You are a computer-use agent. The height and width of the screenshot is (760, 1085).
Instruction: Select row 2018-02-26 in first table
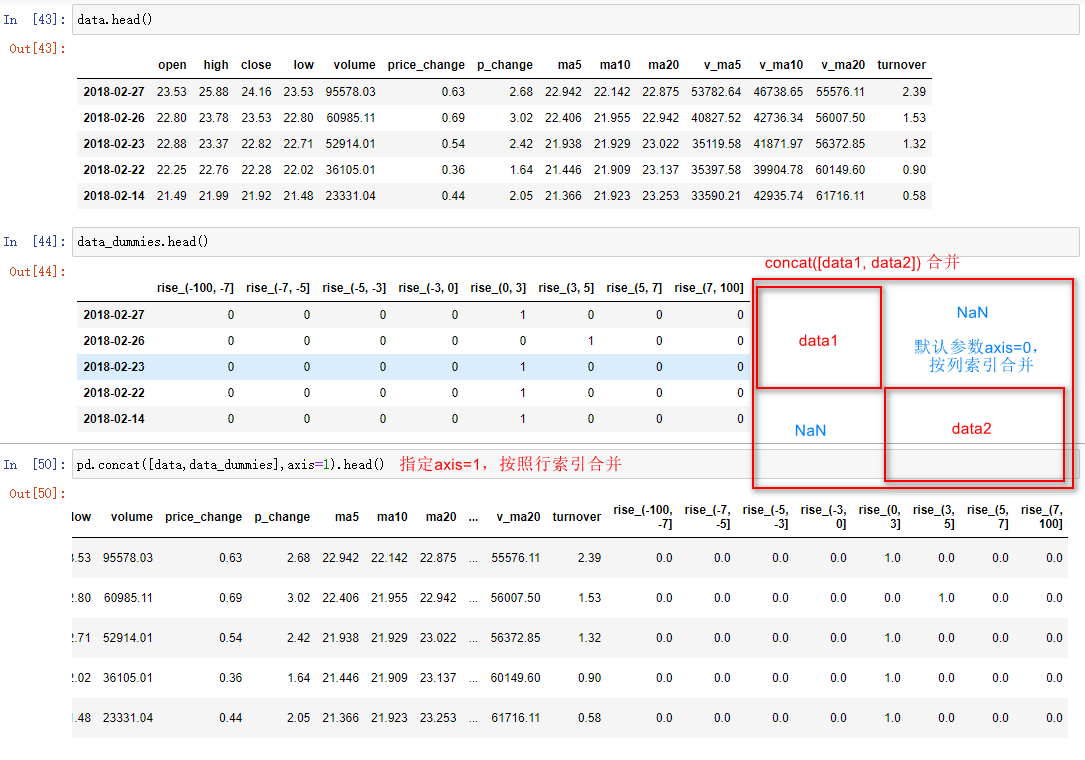[504, 118]
